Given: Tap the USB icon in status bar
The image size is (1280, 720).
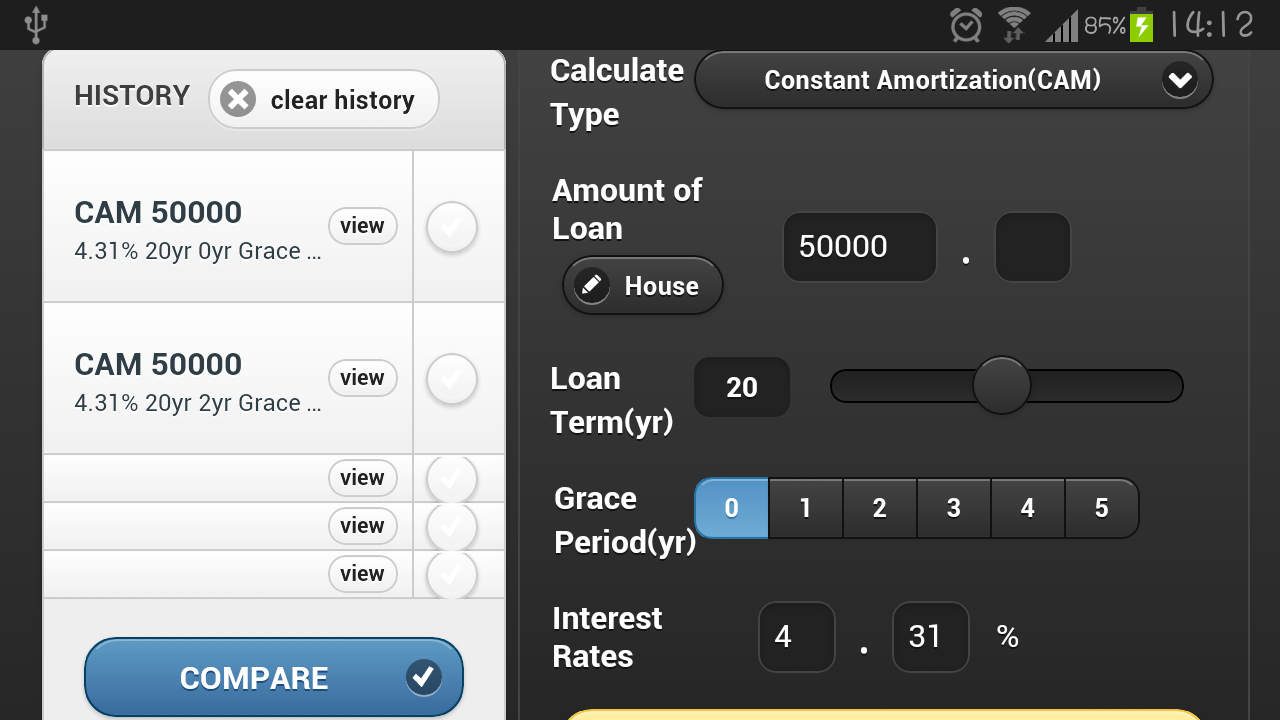Looking at the screenshot, I should click(36, 25).
